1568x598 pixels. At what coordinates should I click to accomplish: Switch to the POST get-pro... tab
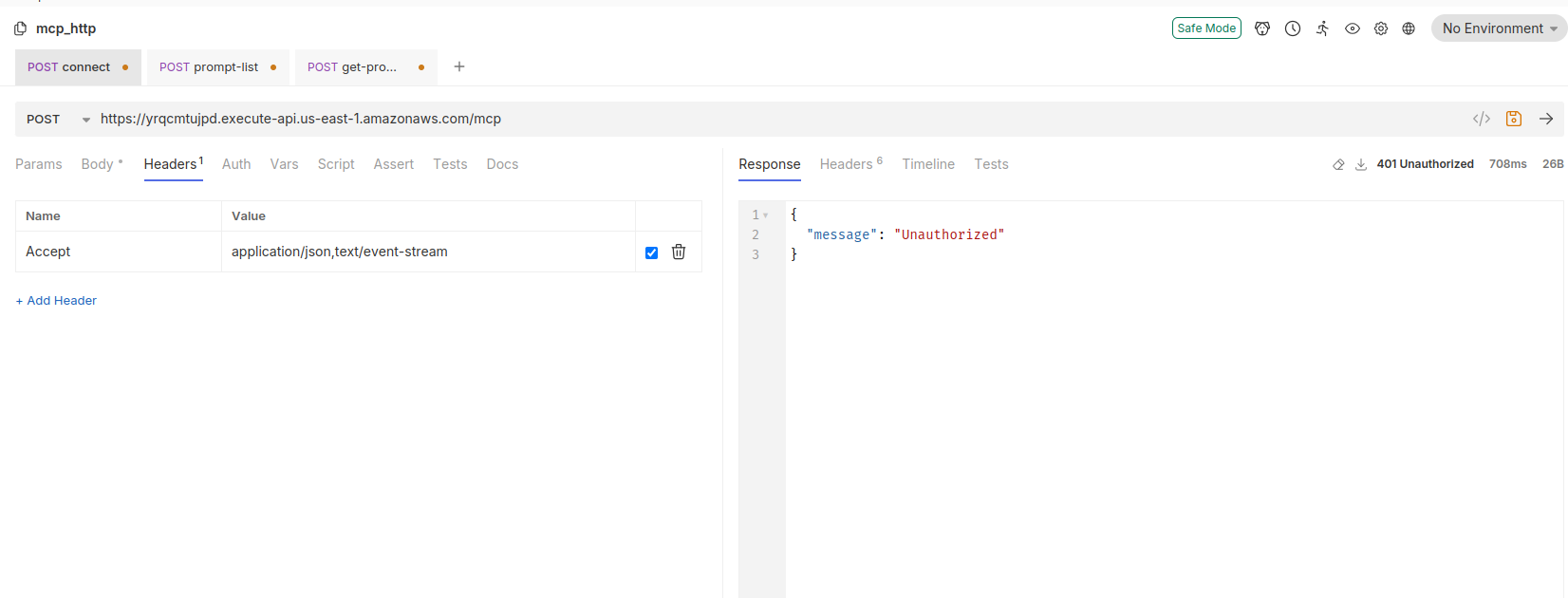(366, 67)
